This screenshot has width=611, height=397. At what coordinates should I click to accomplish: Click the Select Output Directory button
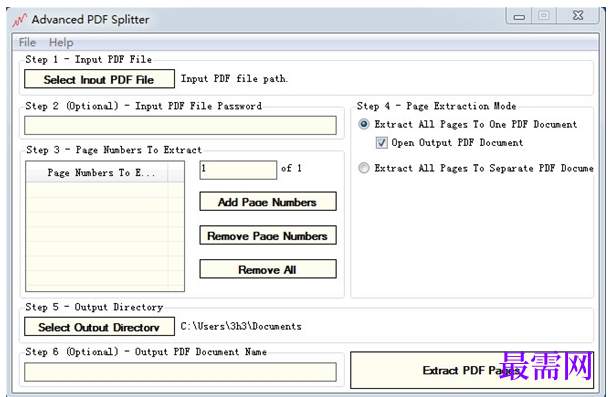(99, 327)
